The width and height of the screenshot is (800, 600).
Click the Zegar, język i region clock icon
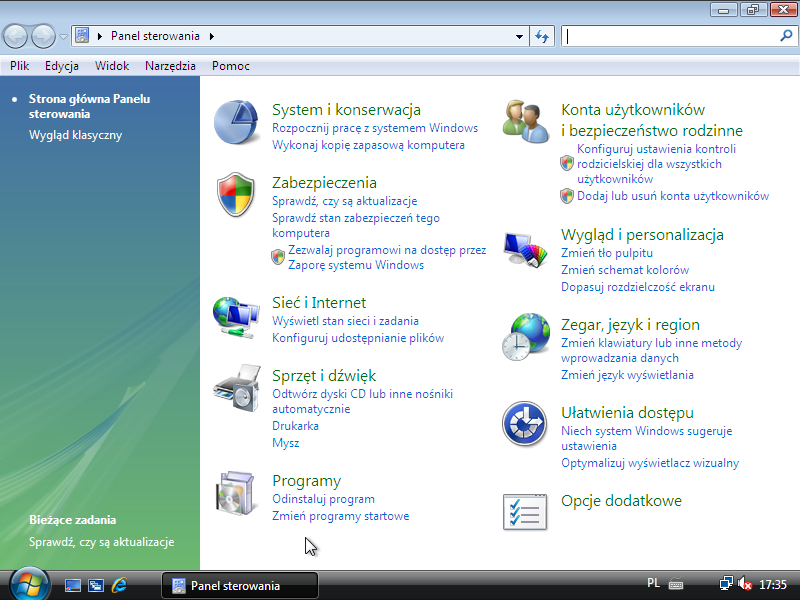526,337
